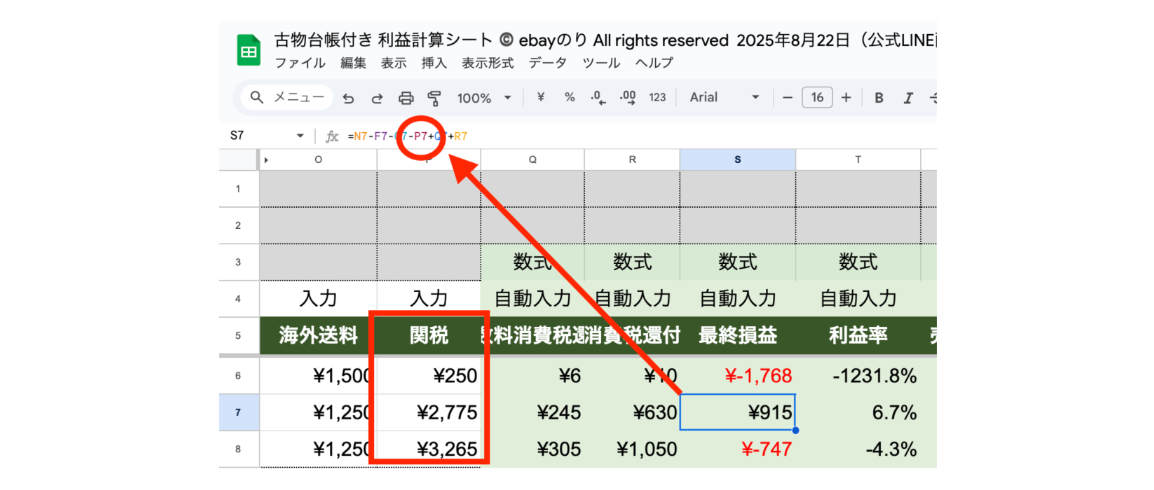Click the undo icon
1154x490 pixels.
point(348,98)
